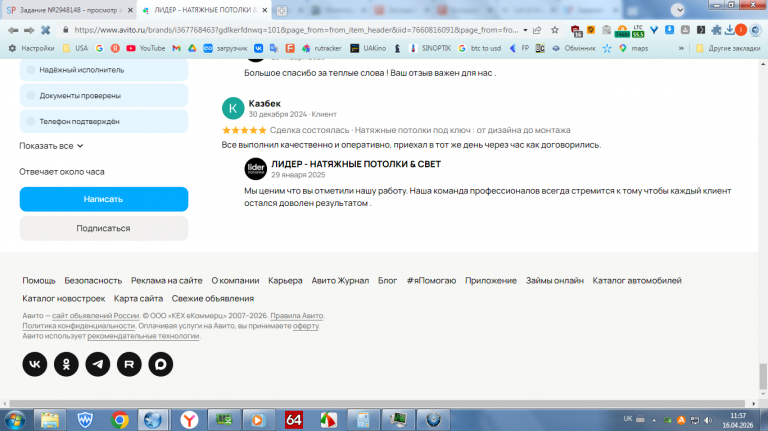Click the share page icon in address bar
This screenshot has width=768, height=431.
537,30
